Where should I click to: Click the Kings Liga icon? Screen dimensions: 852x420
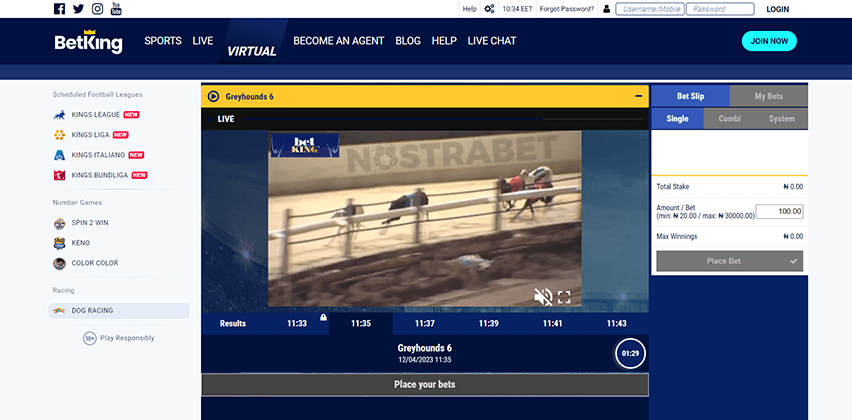(59, 135)
